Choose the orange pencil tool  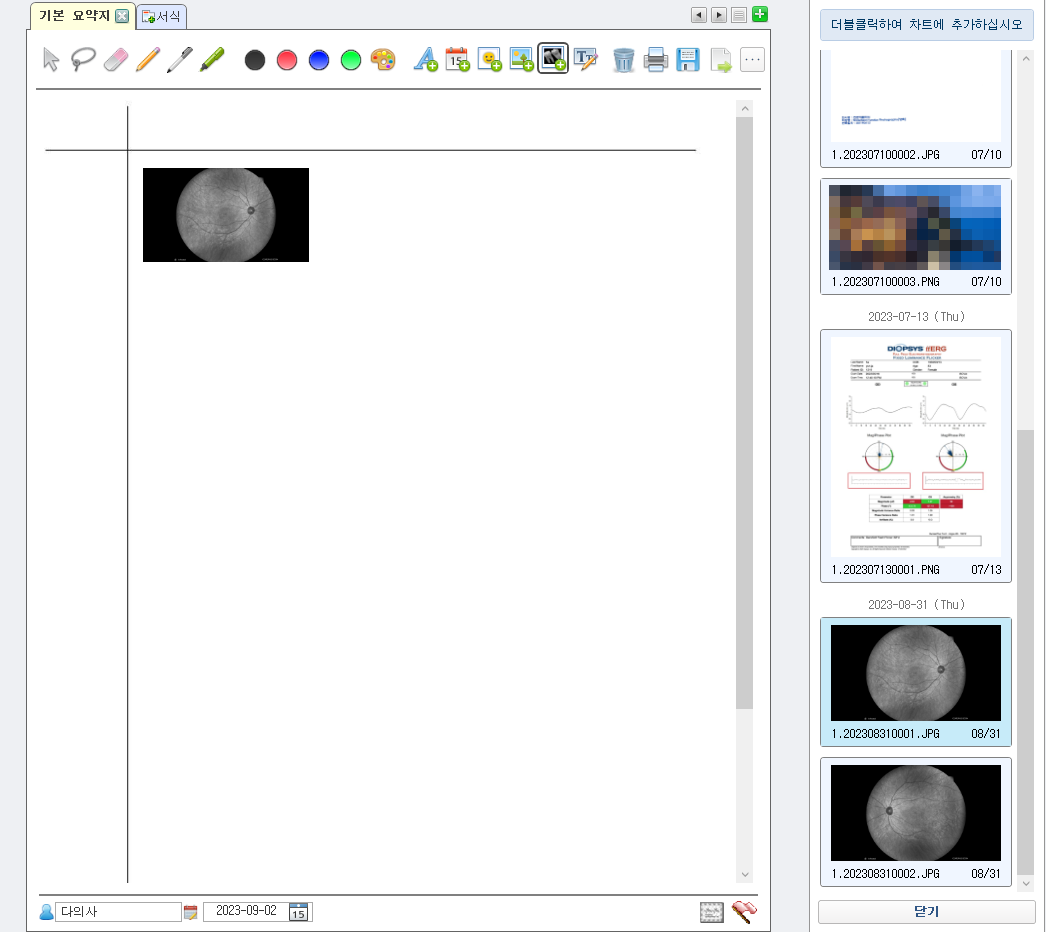(x=148, y=60)
